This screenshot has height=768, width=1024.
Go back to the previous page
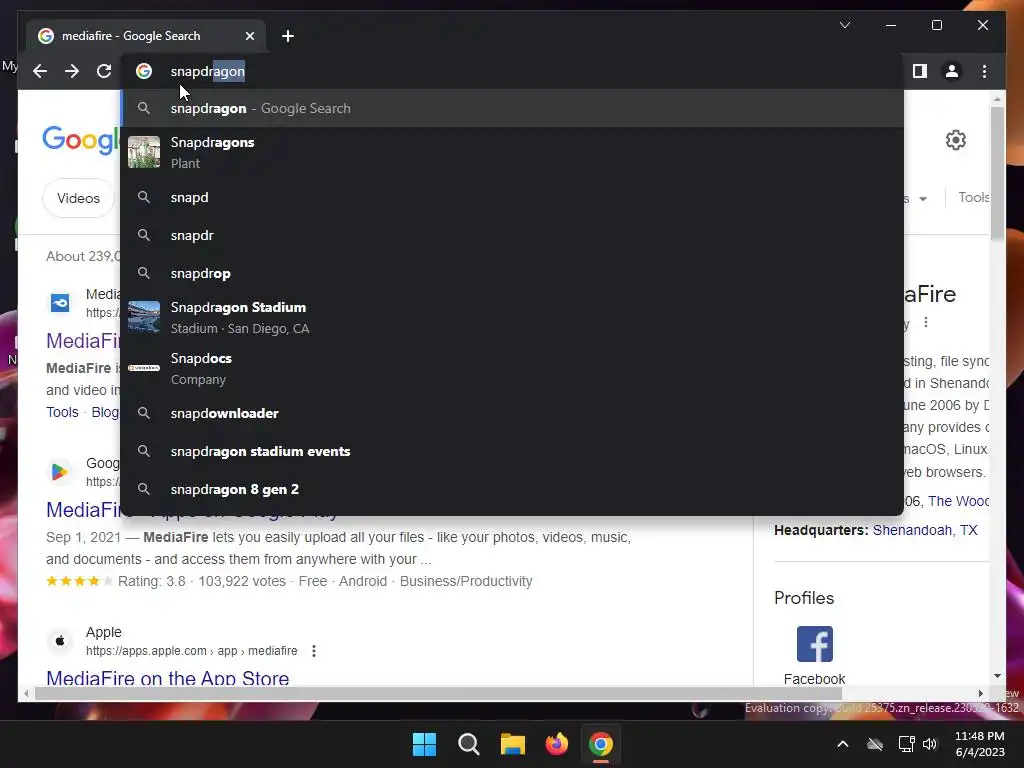pos(40,71)
